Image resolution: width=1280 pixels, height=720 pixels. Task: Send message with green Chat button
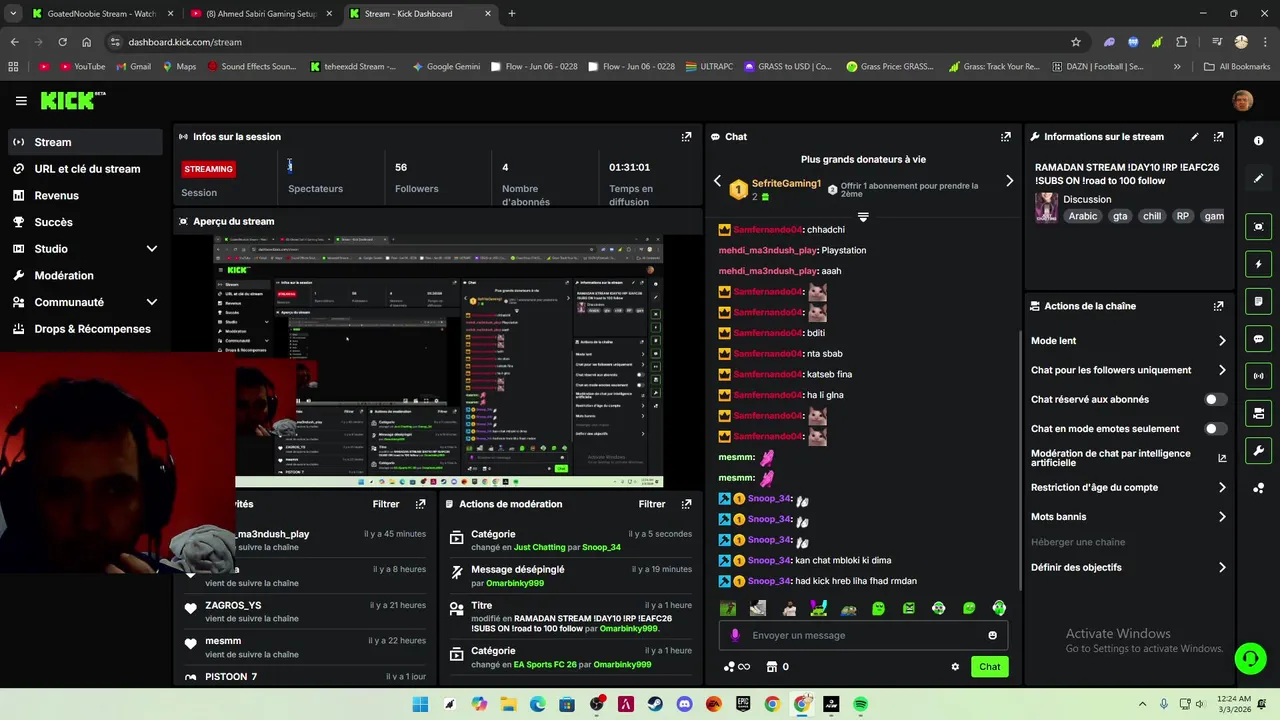pos(989,667)
